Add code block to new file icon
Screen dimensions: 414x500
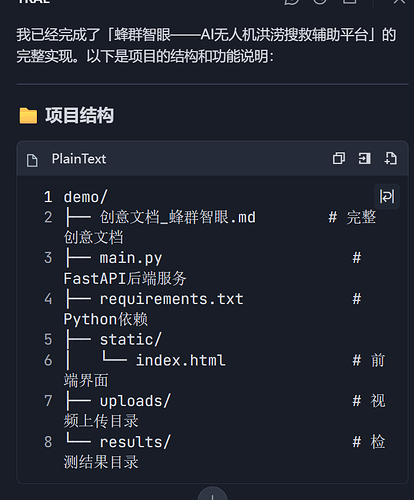pos(390,158)
